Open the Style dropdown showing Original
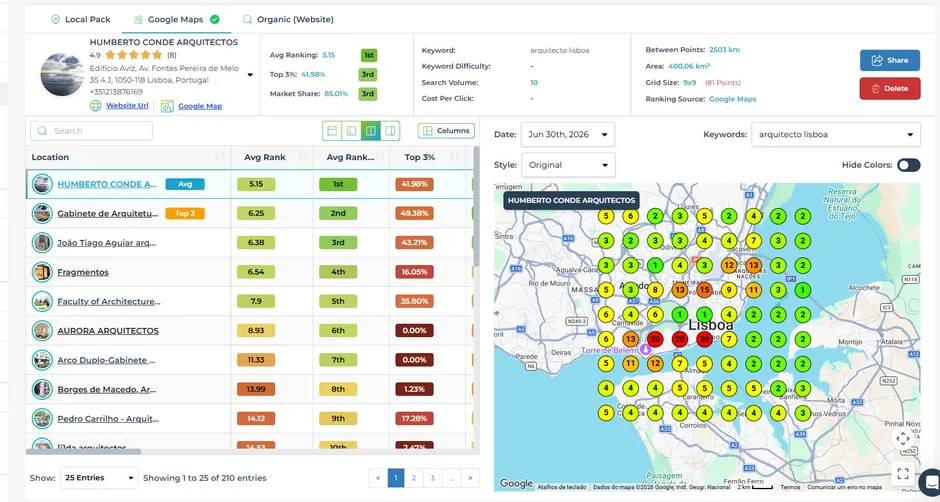Image resolution: width=940 pixels, height=502 pixels. point(568,165)
